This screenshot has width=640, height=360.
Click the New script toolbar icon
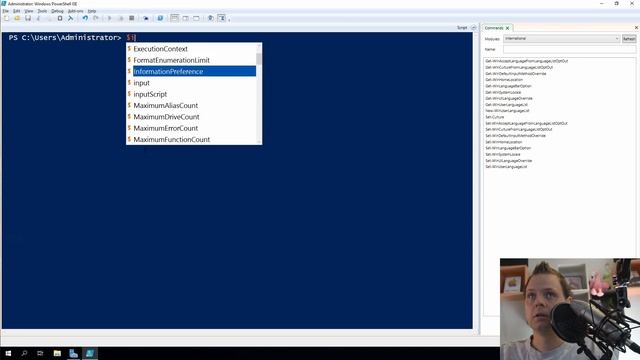coord(6,18)
